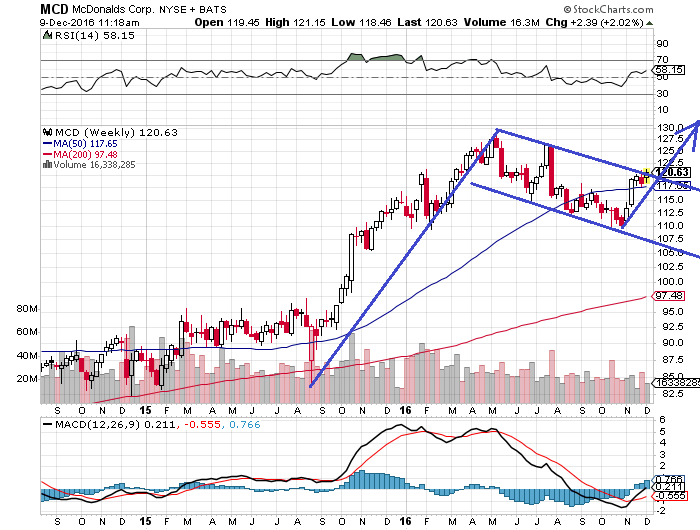Click the Chg +2.39 (+2.02%) value
The height and width of the screenshot is (530, 700).
[595, 22]
